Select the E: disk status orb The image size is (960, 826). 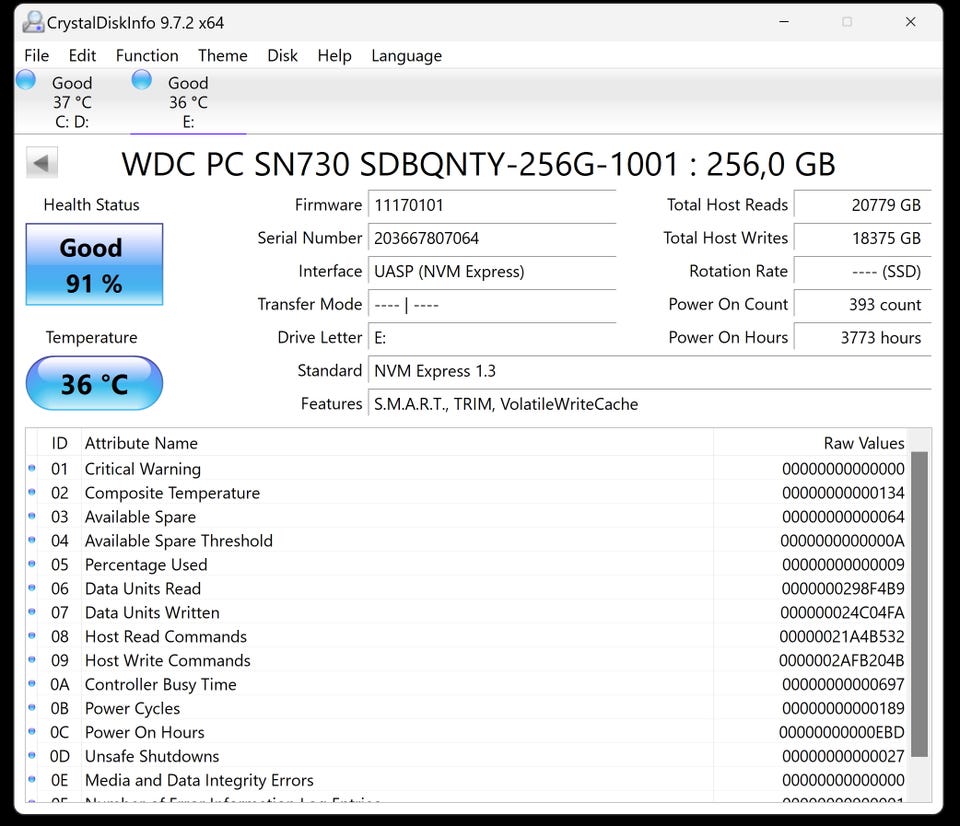tap(142, 81)
